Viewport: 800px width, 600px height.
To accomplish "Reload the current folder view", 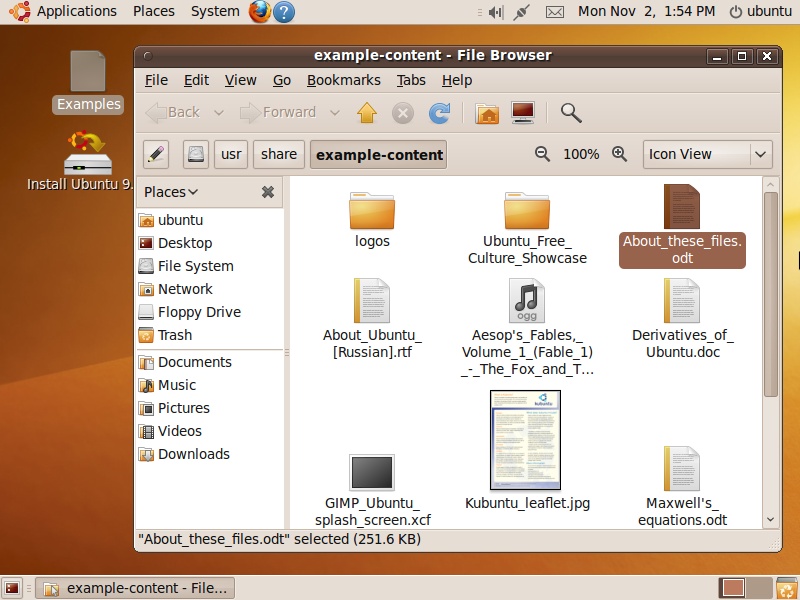I will (x=438, y=113).
